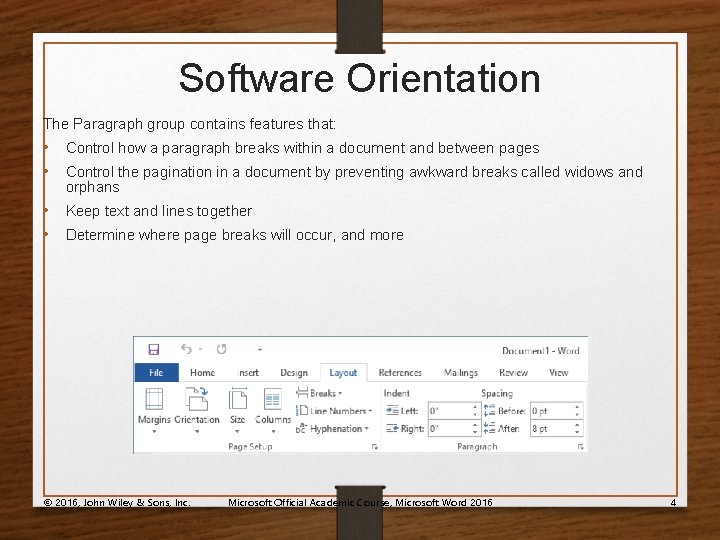Open the Hyphenation dropdown

point(366,429)
